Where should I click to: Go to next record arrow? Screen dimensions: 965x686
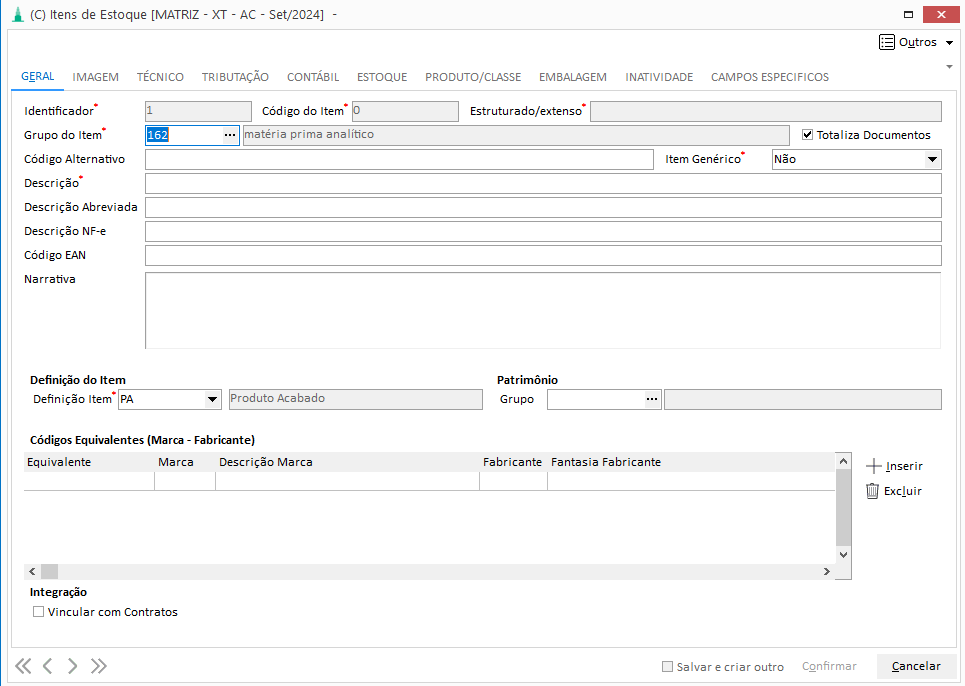pos(72,666)
